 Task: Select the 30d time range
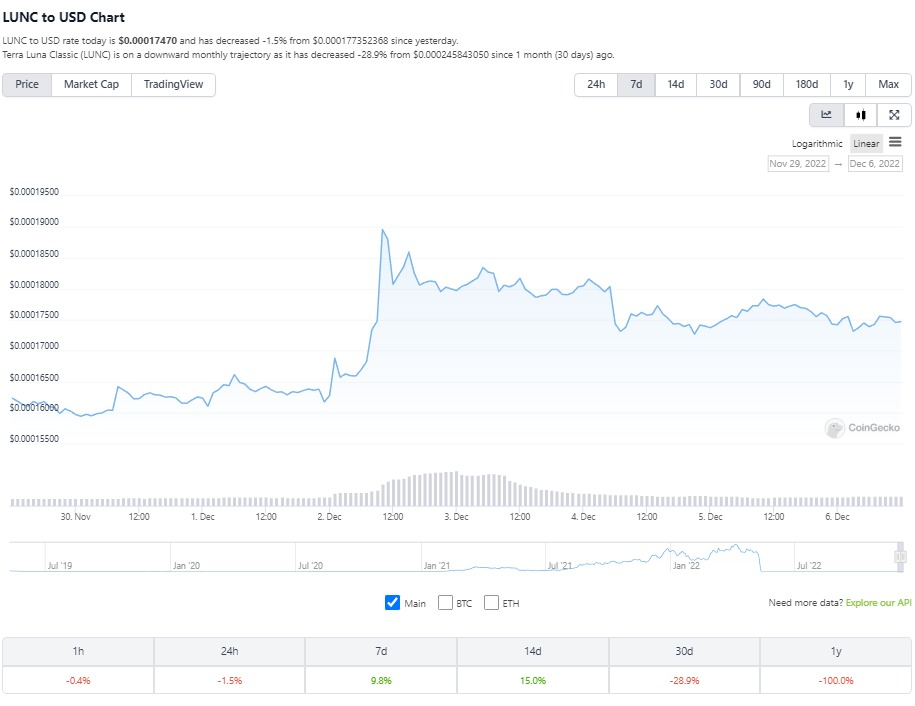[x=718, y=85]
